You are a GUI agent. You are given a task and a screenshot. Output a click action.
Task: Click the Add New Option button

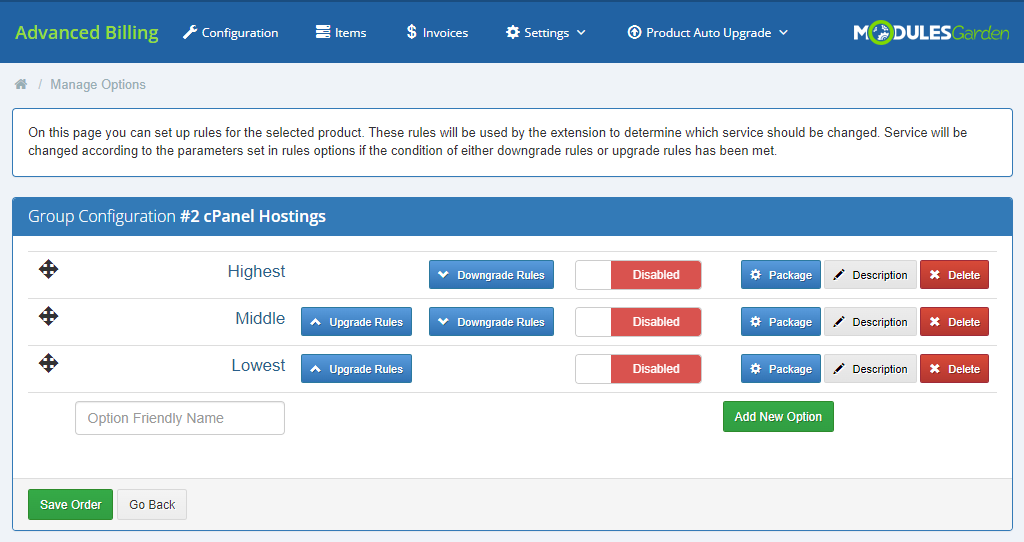778,417
